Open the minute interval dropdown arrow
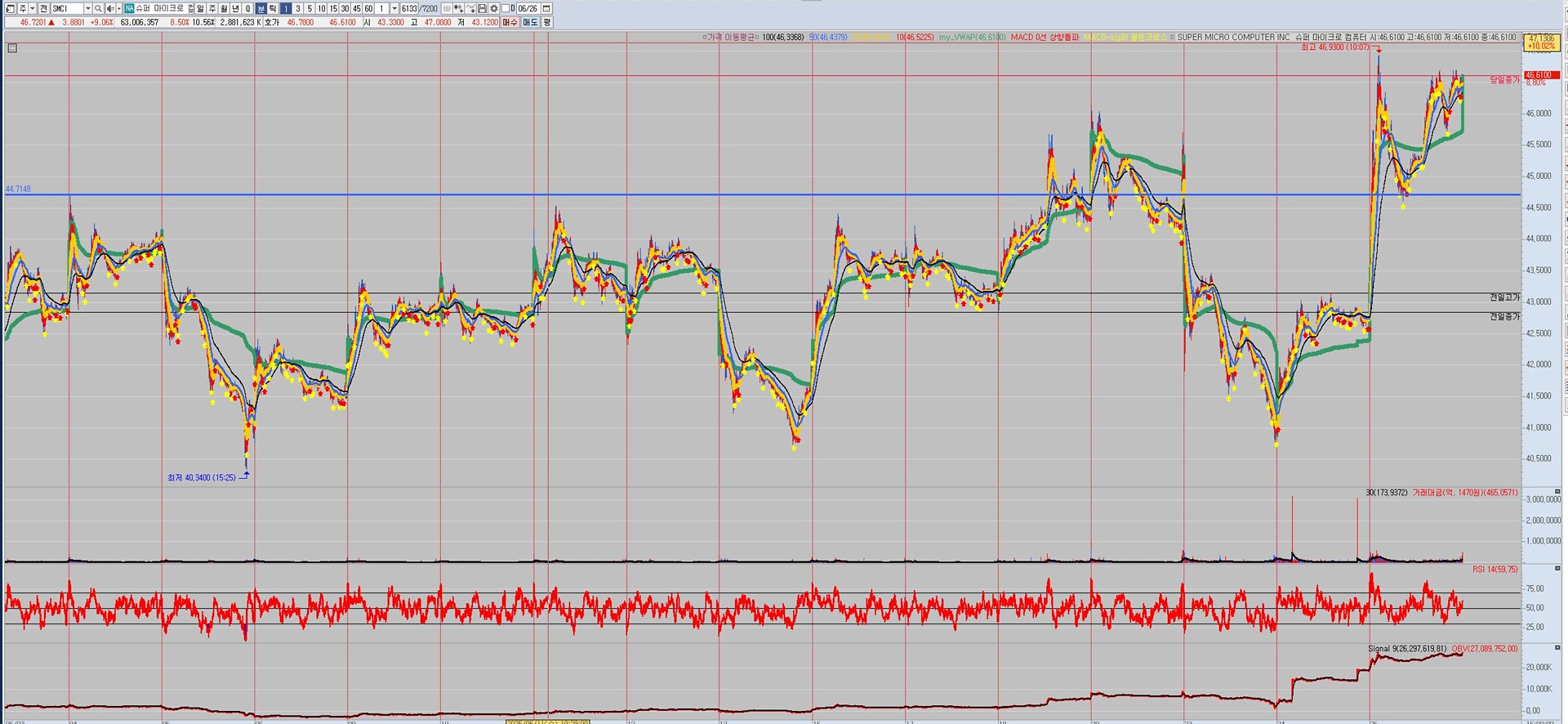 point(394,8)
